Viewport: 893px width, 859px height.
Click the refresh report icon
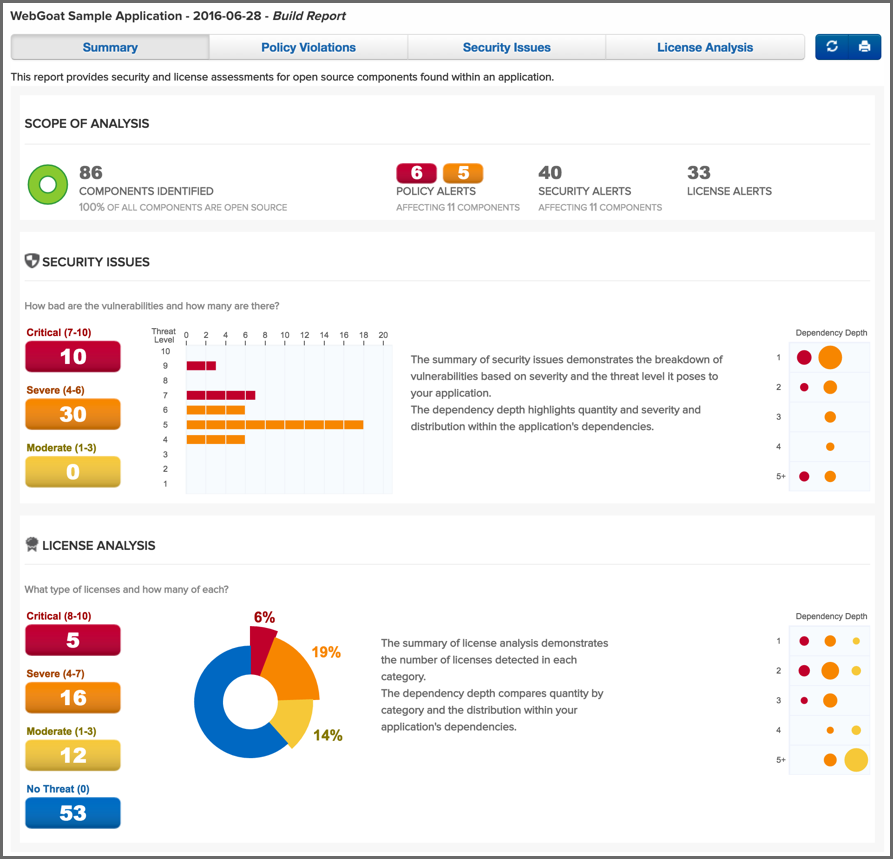coord(832,47)
